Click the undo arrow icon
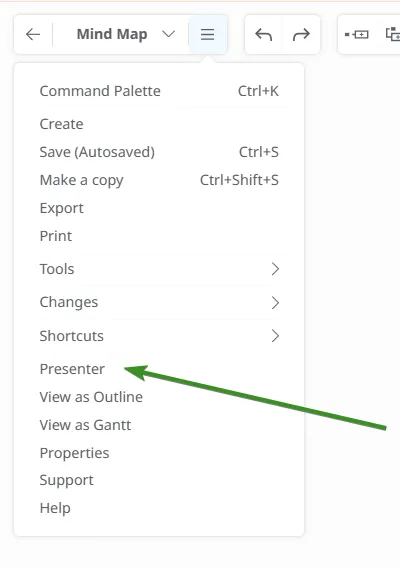This screenshot has height=568, width=400. 263,35
